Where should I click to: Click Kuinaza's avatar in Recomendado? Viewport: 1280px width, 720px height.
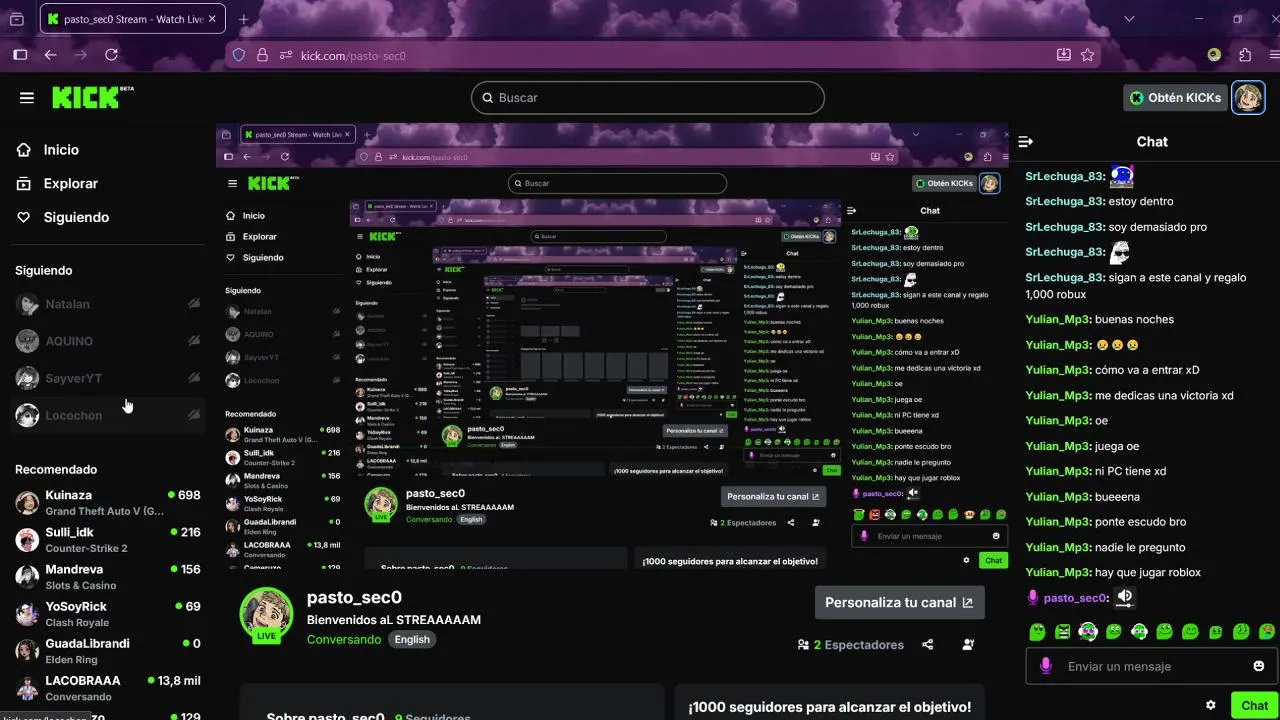coord(27,502)
